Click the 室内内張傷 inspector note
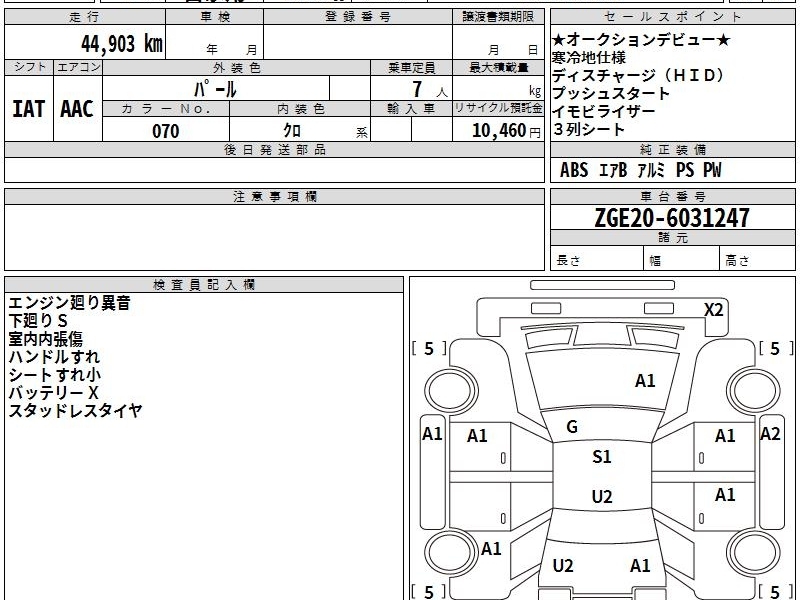Viewport: 800px width, 600px height. pyautogui.click(x=45, y=339)
